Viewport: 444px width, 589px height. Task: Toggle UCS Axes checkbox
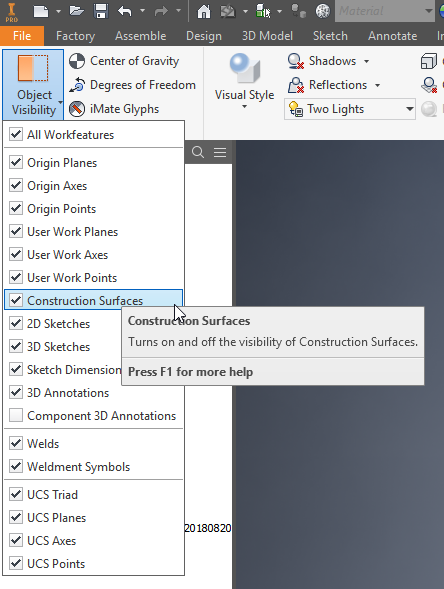16,540
